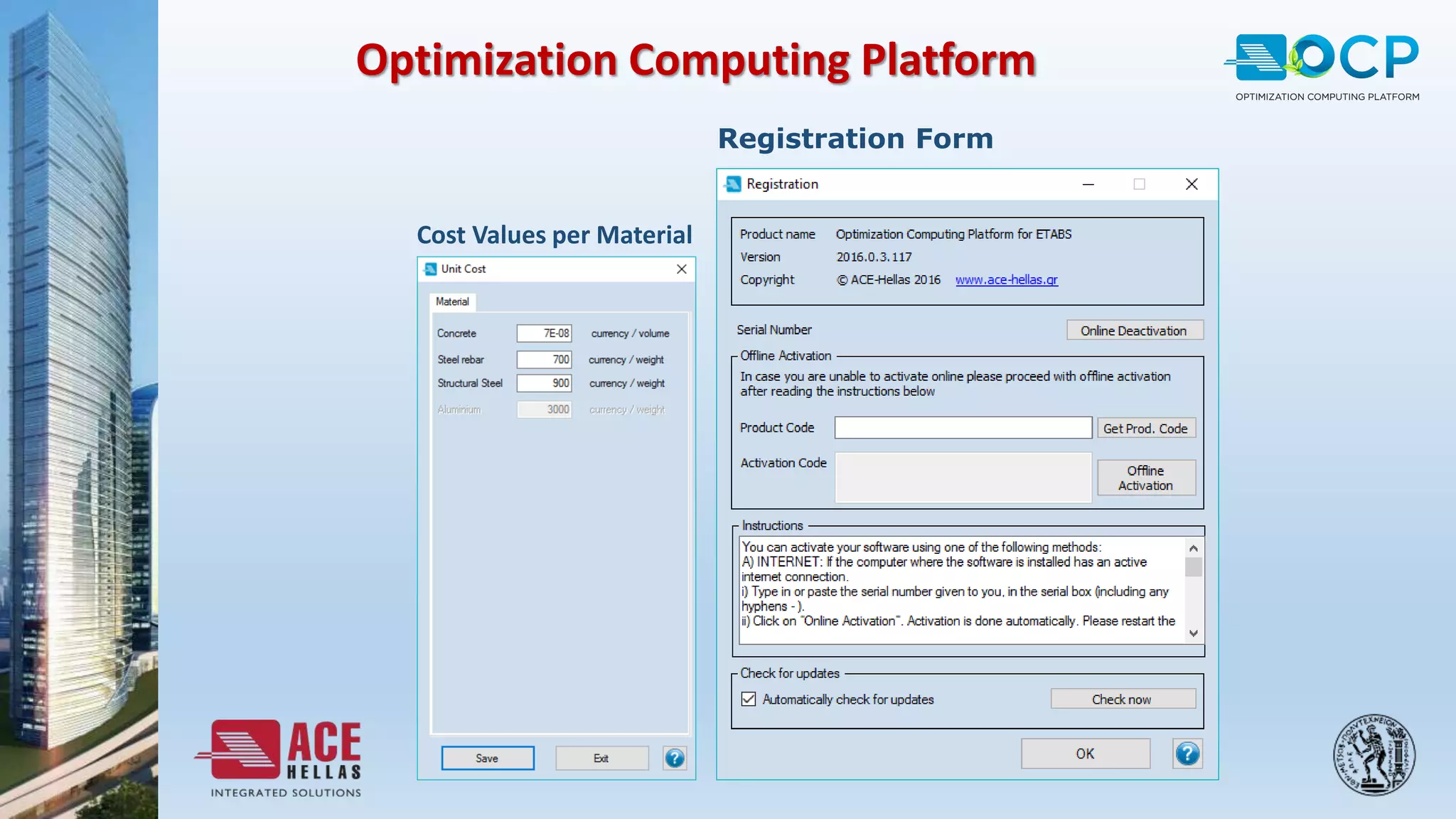Click the university seal emblem
The width and height of the screenshot is (1456, 819).
[1374, 755]
